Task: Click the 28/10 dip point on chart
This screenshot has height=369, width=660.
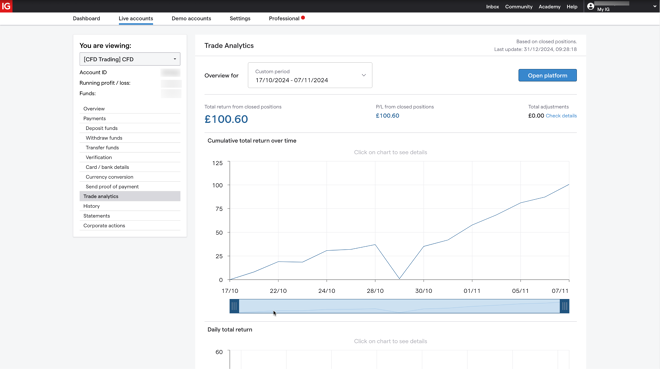Action: pos(399,279)
